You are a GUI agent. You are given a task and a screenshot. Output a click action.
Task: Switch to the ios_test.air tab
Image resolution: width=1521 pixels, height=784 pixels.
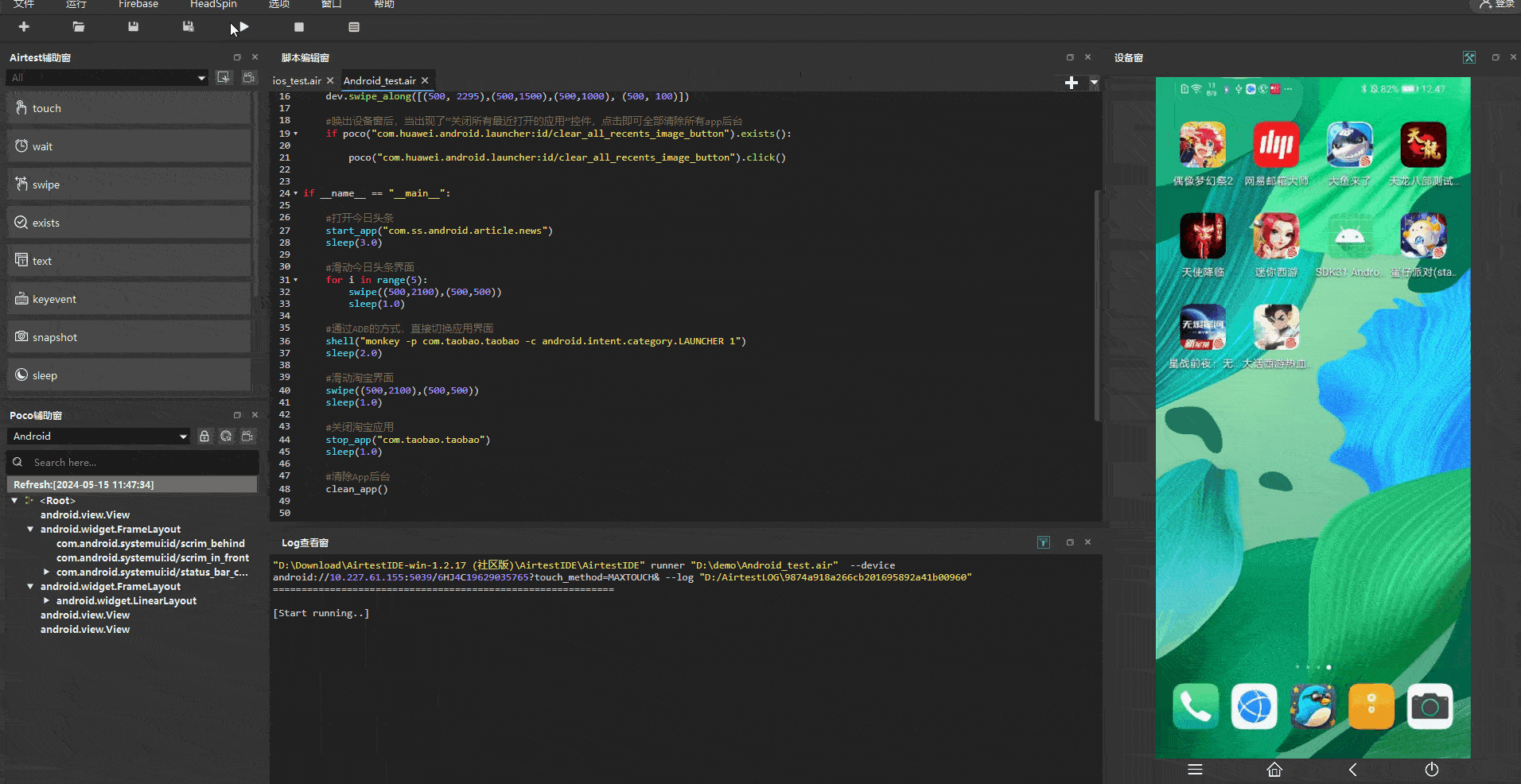pos(296,81)
